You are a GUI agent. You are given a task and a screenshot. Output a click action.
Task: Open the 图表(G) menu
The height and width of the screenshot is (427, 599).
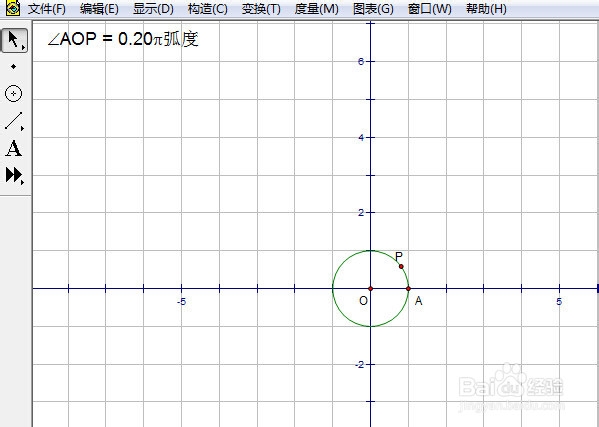(x=373, y=9)
